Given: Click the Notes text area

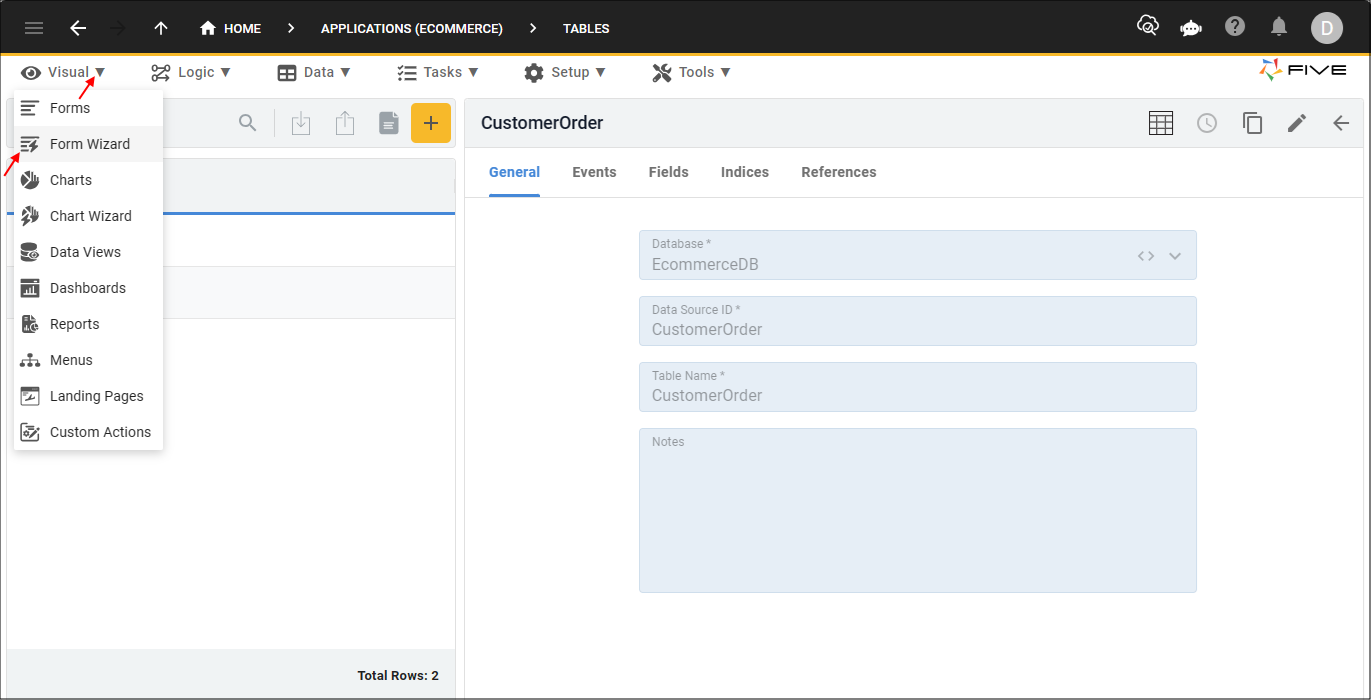Looking at the screenshot, I should [918, 510].
